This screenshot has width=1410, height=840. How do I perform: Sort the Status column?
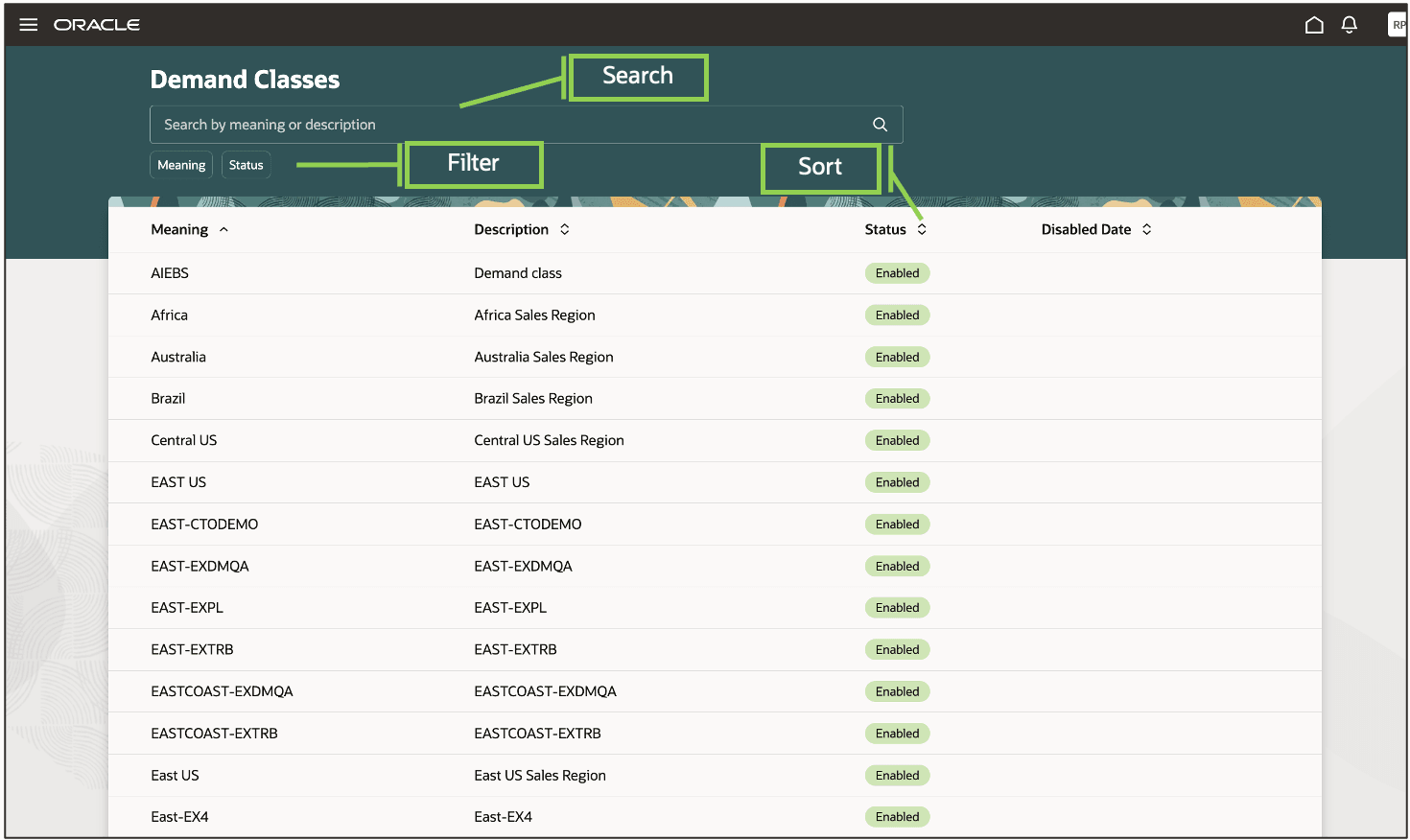(921, 229)
